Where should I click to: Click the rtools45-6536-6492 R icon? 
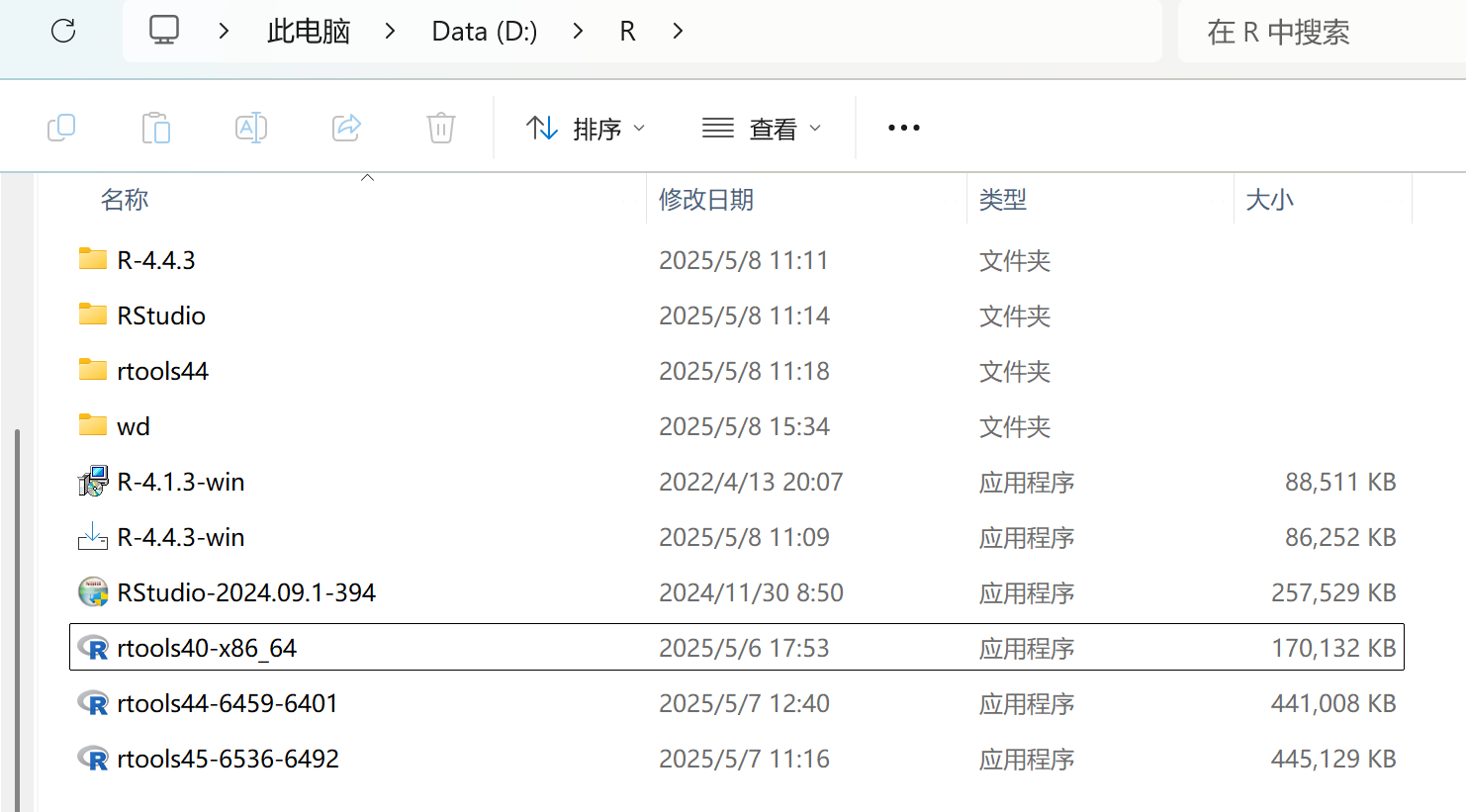[93, 759]
